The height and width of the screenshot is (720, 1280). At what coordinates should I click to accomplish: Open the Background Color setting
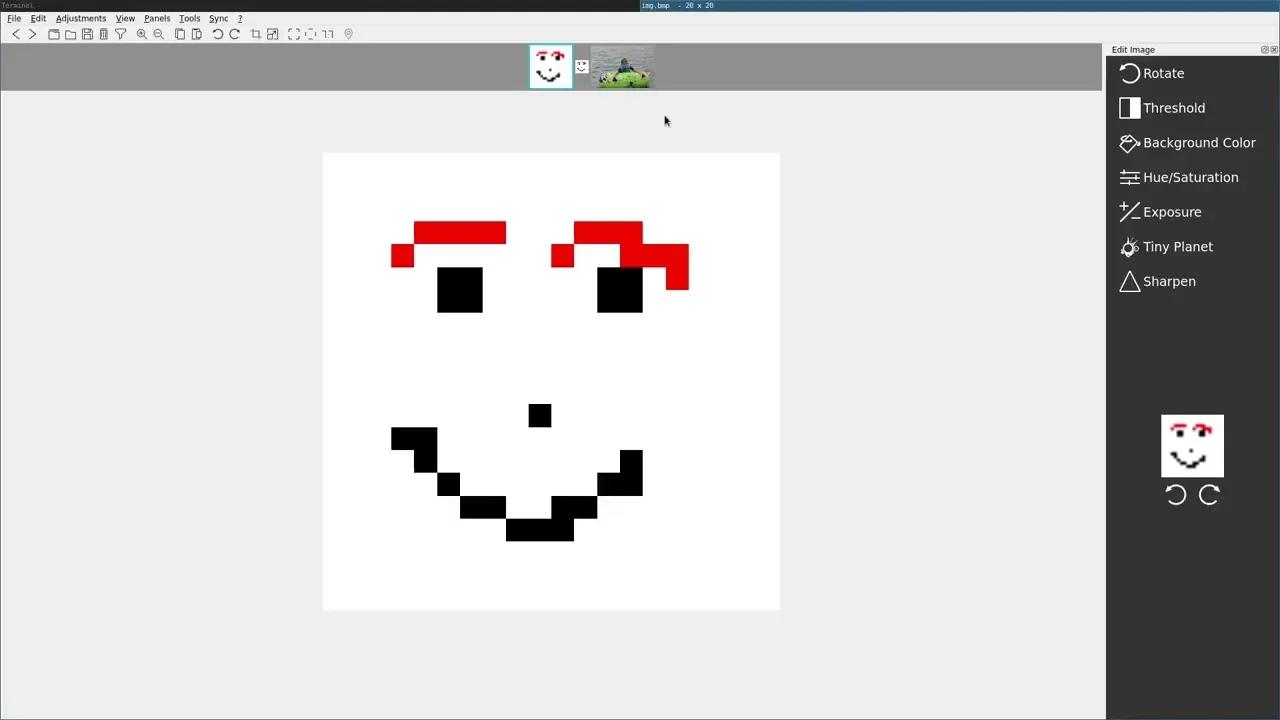1199,143
